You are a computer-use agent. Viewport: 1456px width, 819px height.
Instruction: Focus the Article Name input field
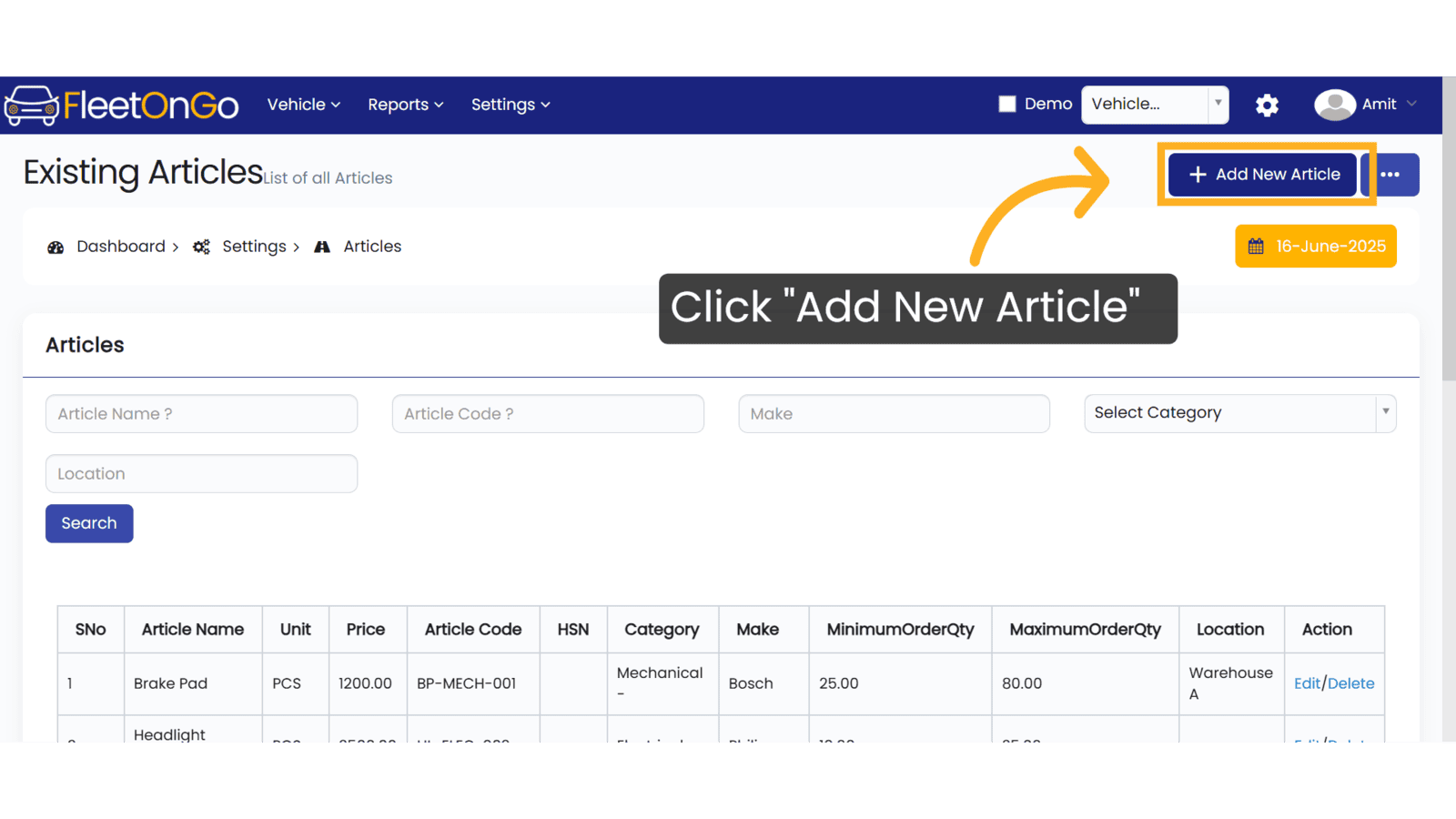[x=201, y=414]
